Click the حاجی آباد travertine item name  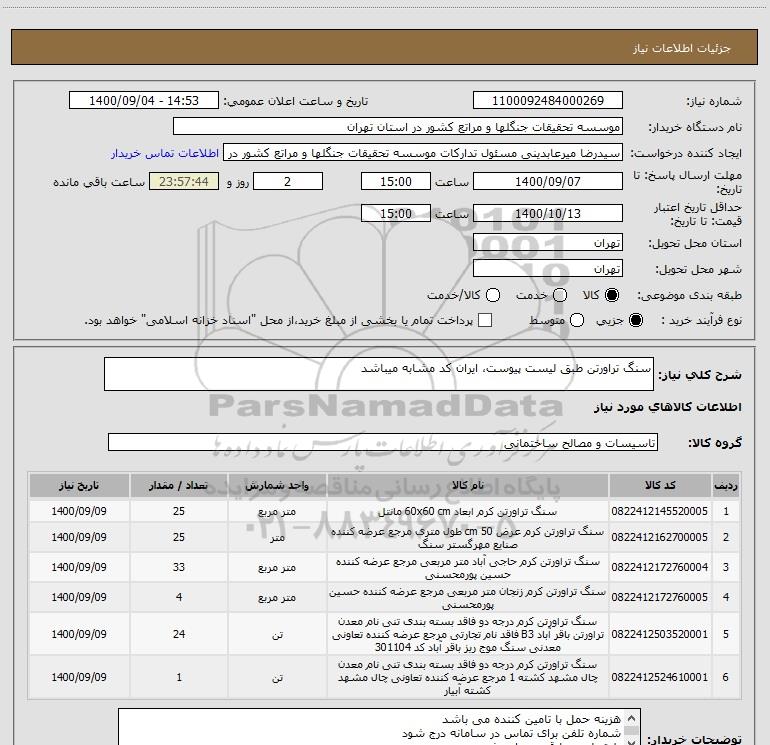click(468, 568)
